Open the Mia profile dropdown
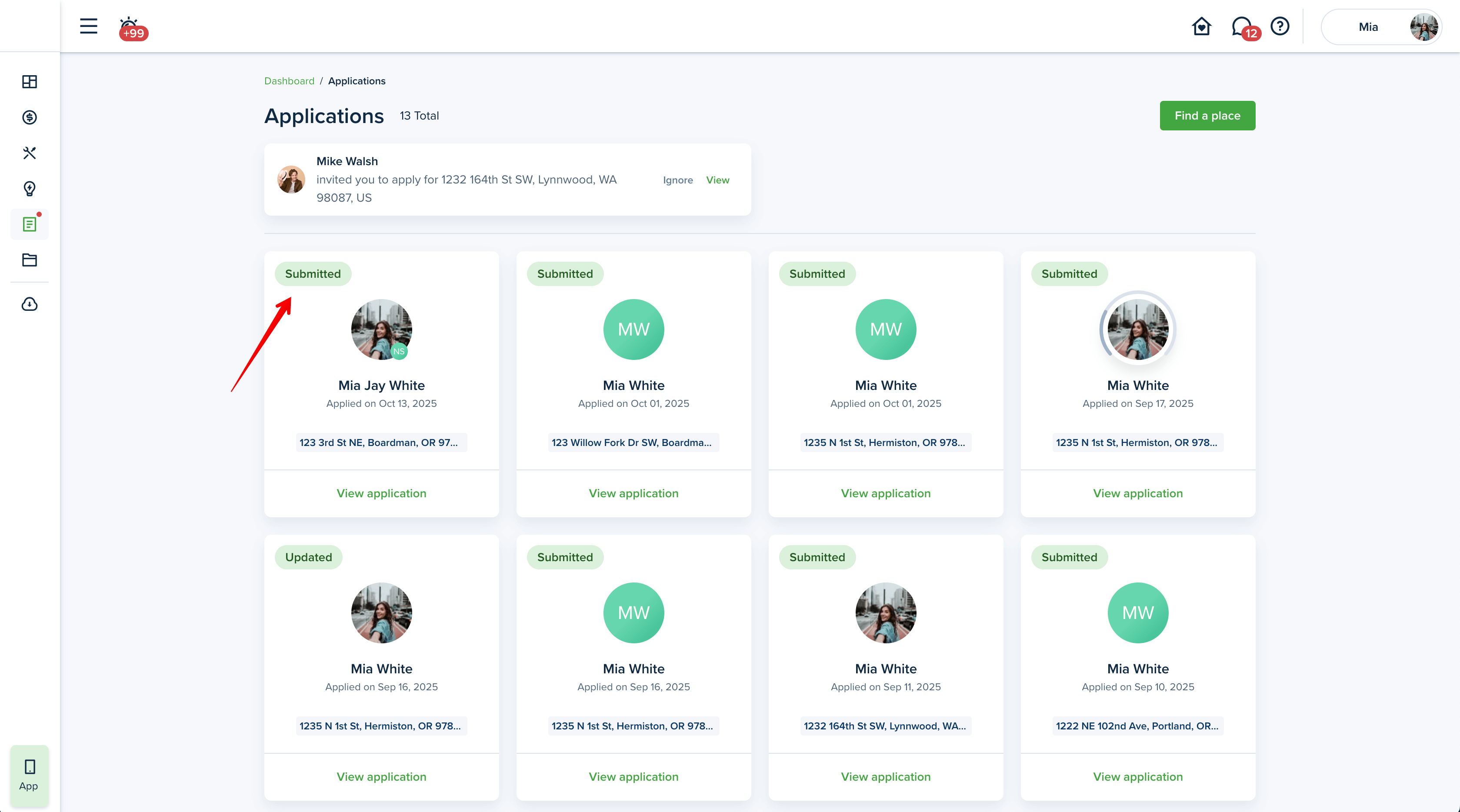 click(x=1381, y=27)
